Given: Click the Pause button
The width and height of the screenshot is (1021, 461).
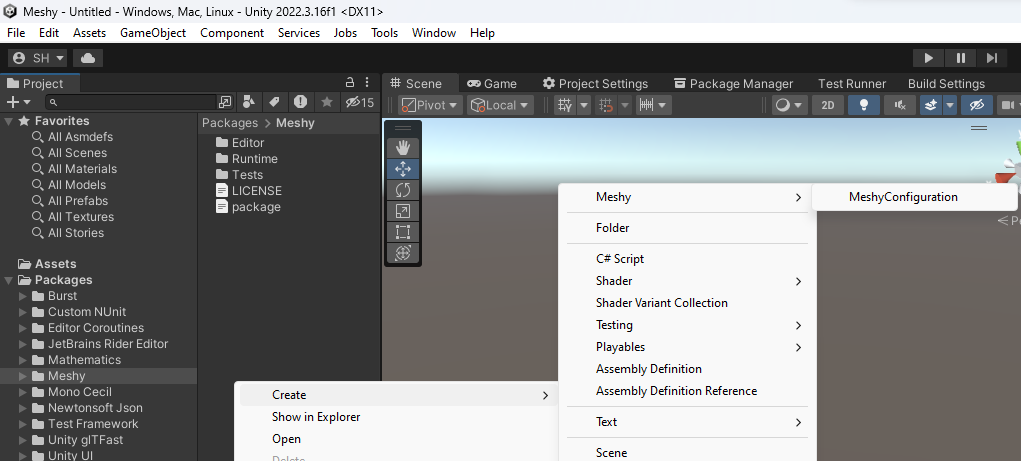Looking at the screenshot, I should [960, 58].
